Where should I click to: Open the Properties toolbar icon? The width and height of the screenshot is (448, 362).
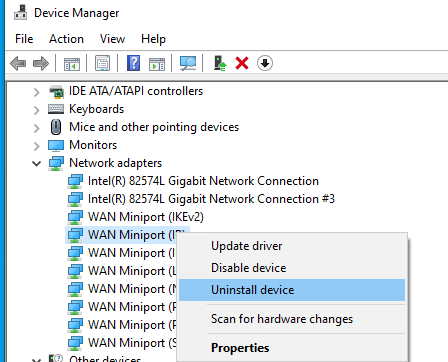tap(102, 63)
